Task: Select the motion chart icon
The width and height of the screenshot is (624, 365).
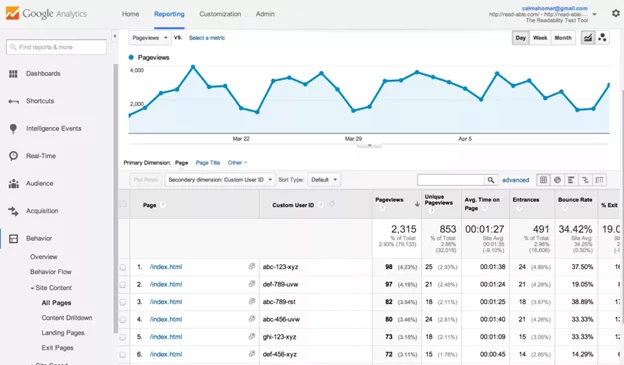Action: tap(602, 38)
